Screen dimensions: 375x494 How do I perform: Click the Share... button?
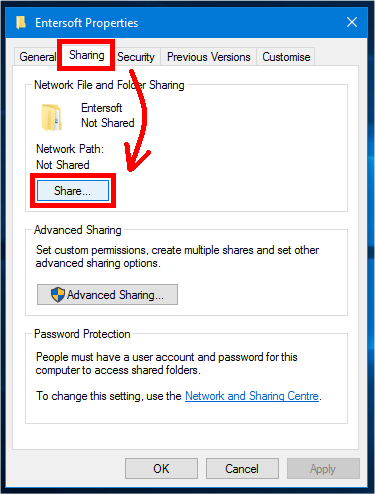pos(73,191)
